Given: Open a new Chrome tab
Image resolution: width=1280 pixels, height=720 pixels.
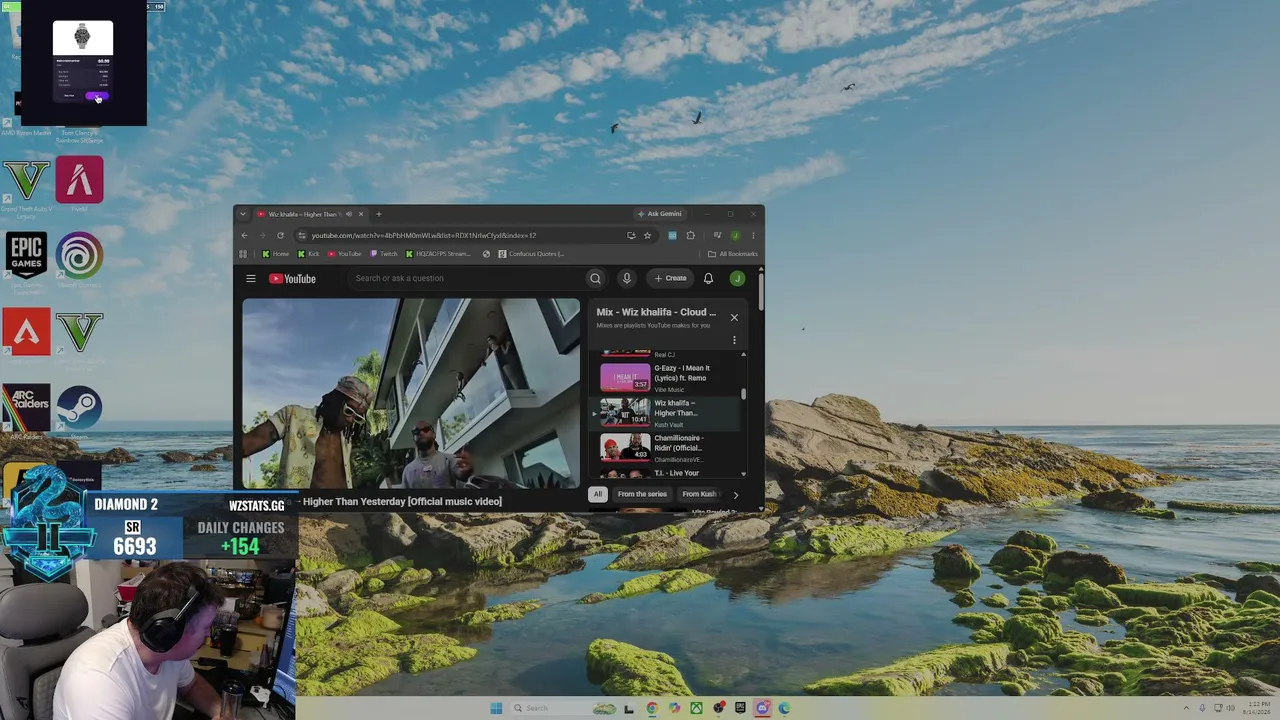Looking at the screenshot, I should pos(378,214).
